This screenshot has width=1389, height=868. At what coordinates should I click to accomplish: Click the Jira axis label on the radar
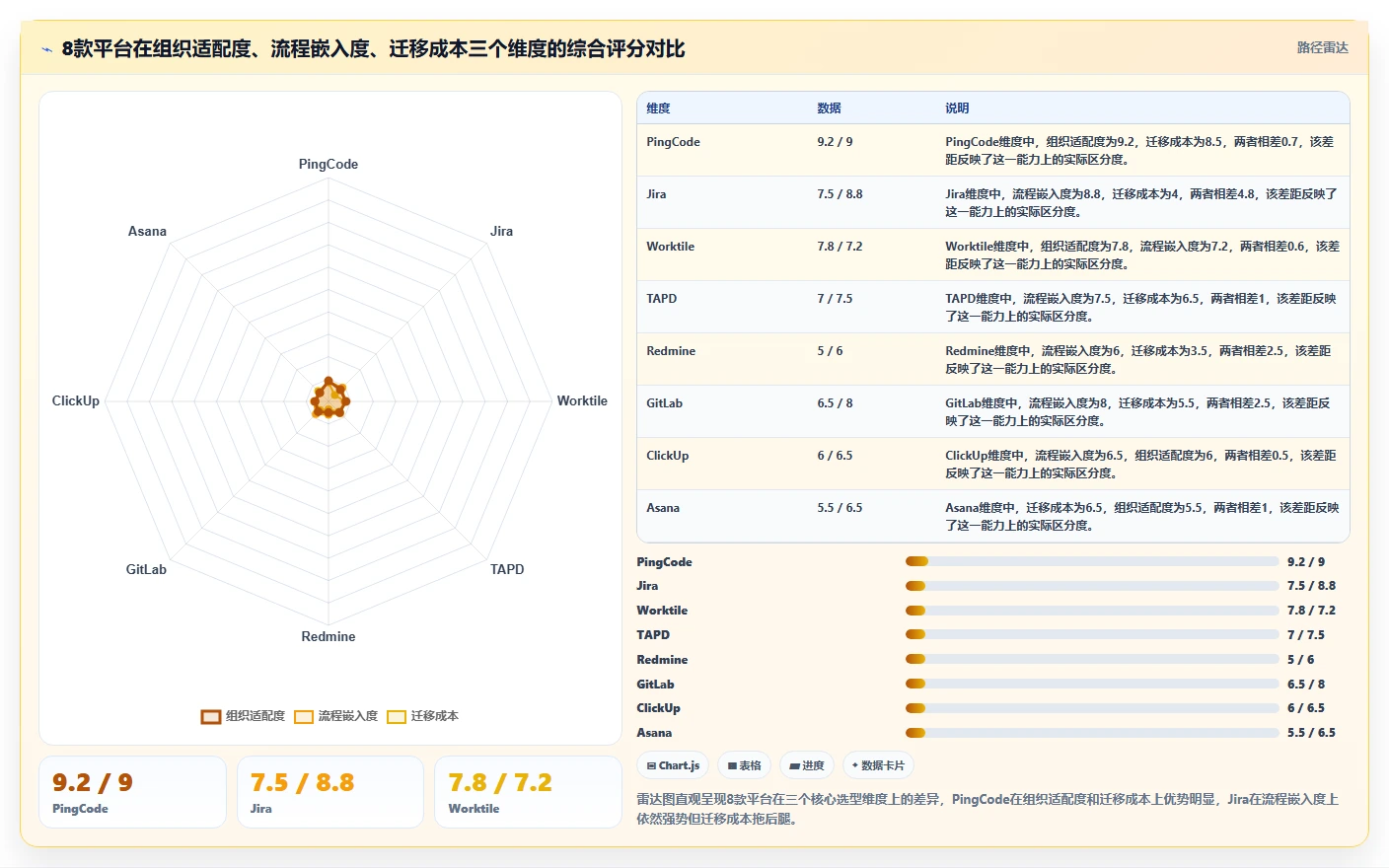[x=501, y=231]
